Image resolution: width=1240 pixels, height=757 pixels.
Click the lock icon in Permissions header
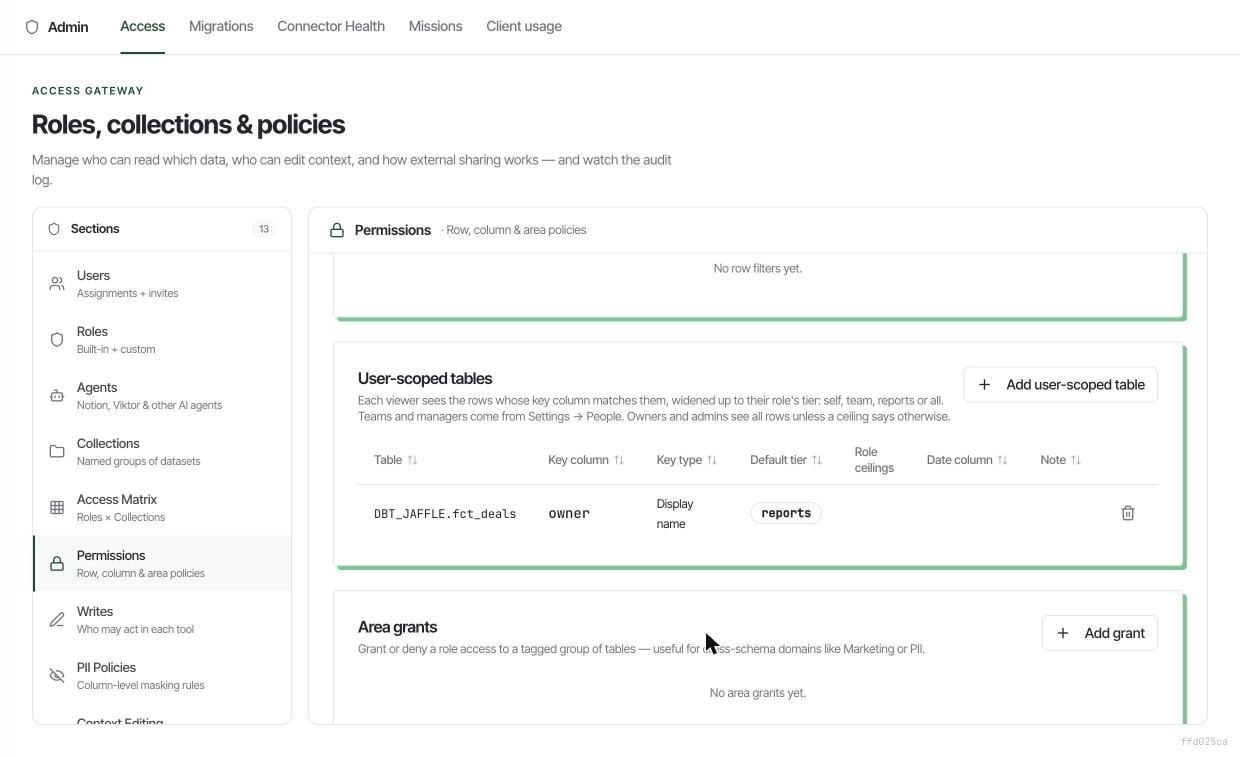(337, 230)
